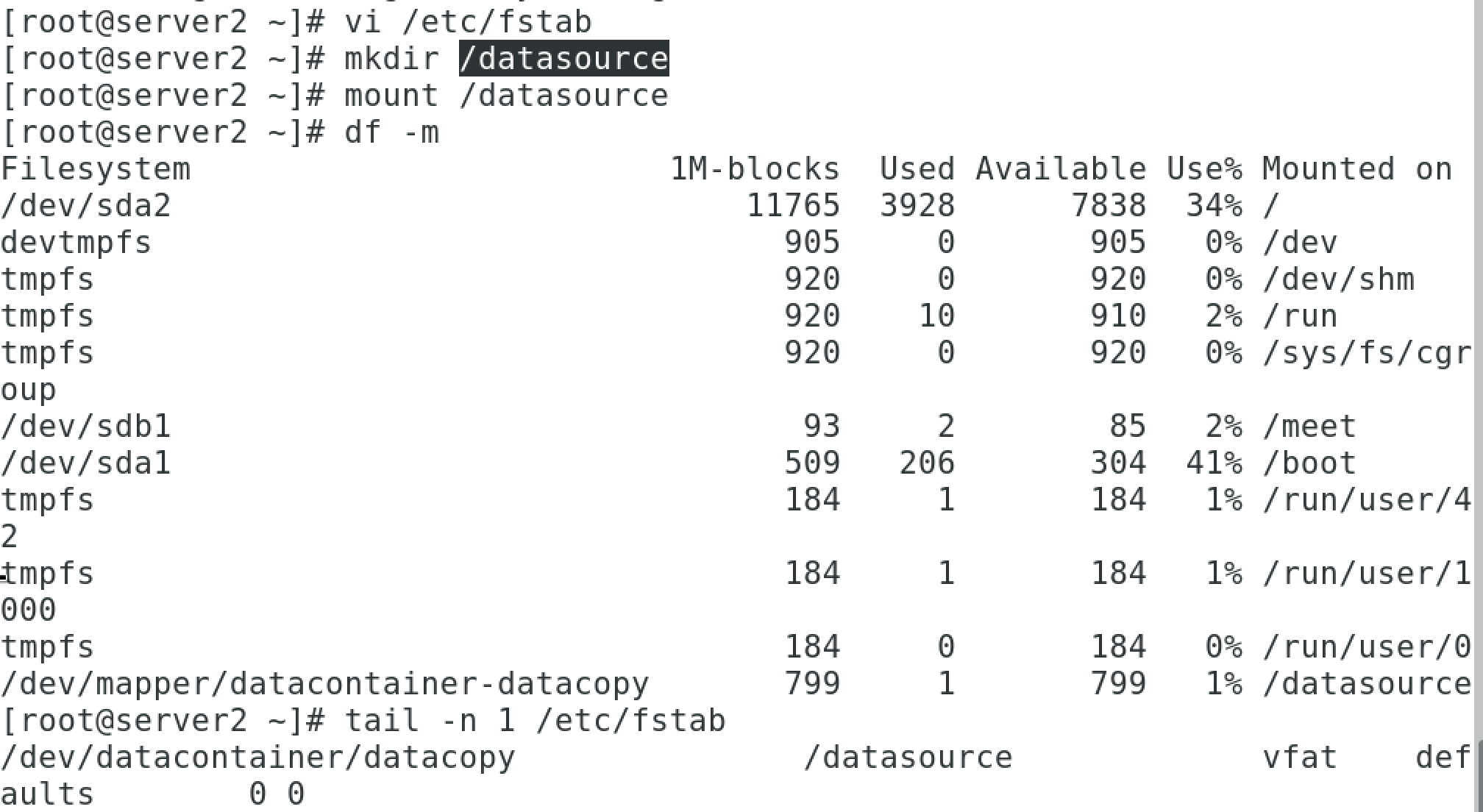Screen dimensions: 1483x812
Task: Click the 11765 blocks value
Action: coord(793,206)
